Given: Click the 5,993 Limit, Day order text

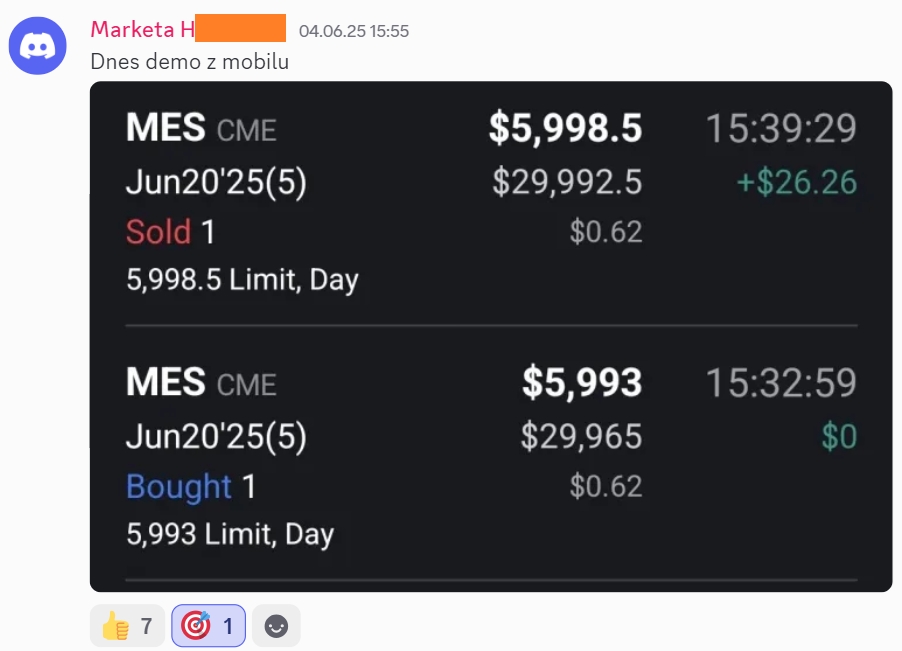Looking at the screenshot, I should coord(230,534).
